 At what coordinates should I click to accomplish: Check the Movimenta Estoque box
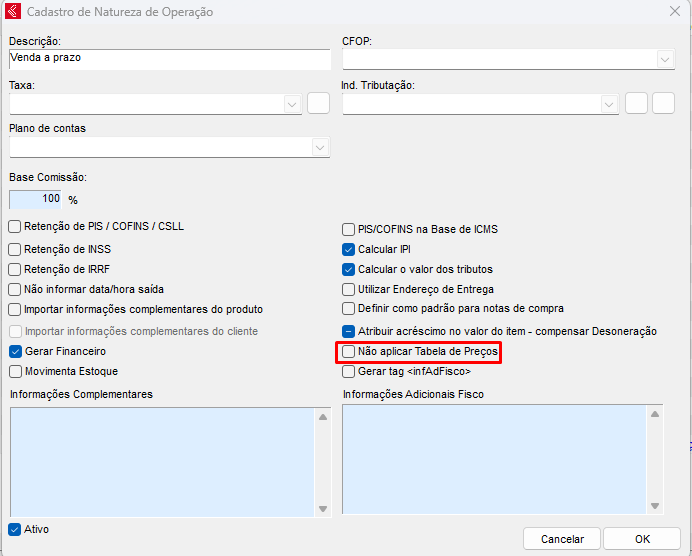pyautogui.click(x=15, y=371)
